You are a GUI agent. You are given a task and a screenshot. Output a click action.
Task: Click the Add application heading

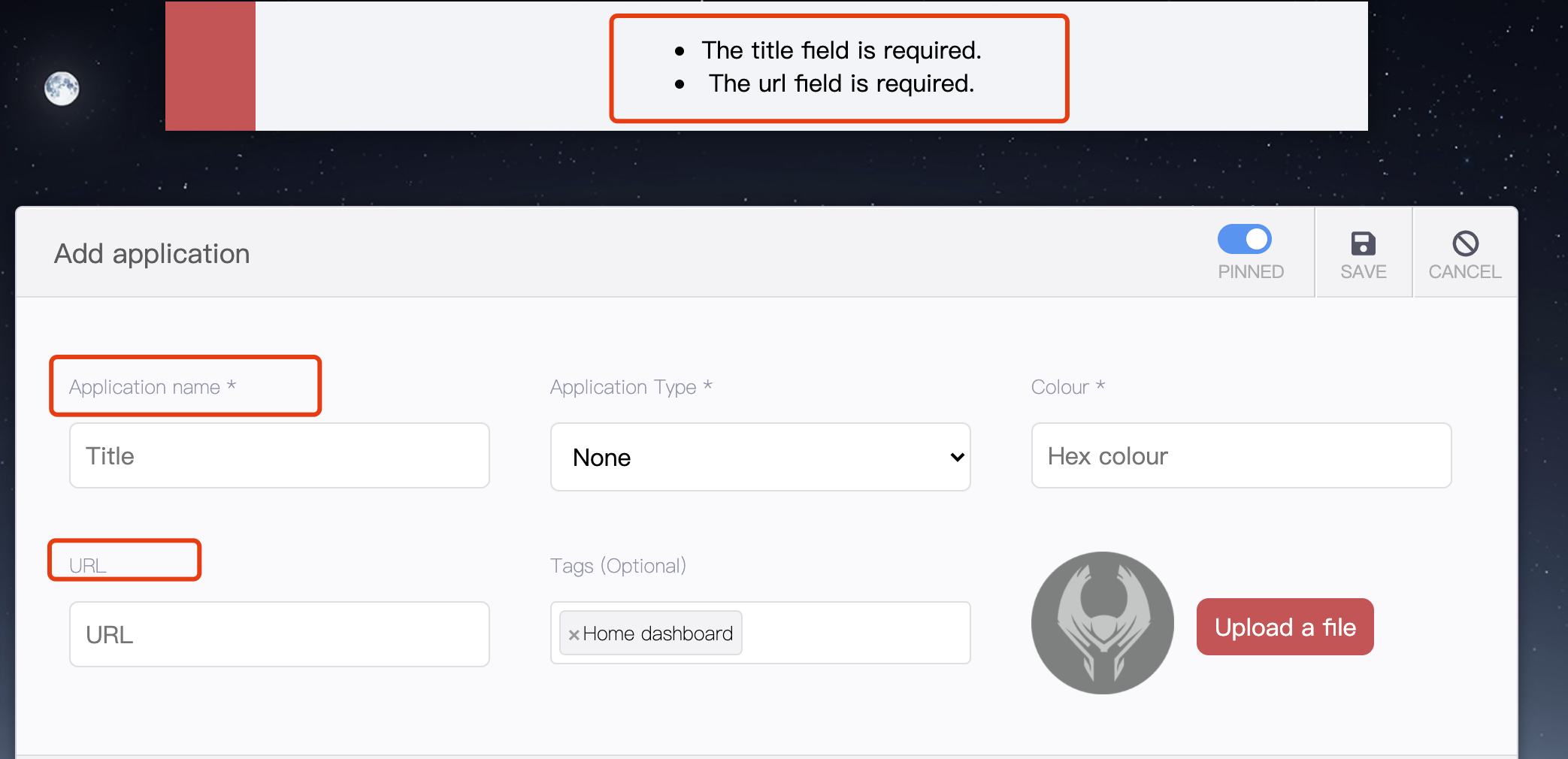point(152,254)
